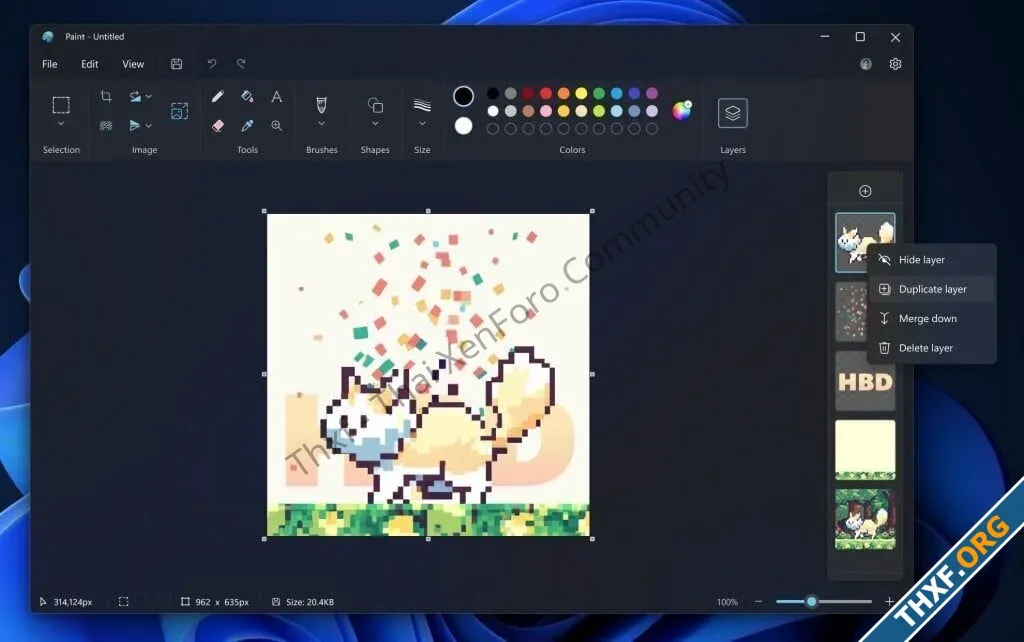Click the Redo arrow
The width and height of the screenshot is (1024, 642).
click(x=241, y=64)
